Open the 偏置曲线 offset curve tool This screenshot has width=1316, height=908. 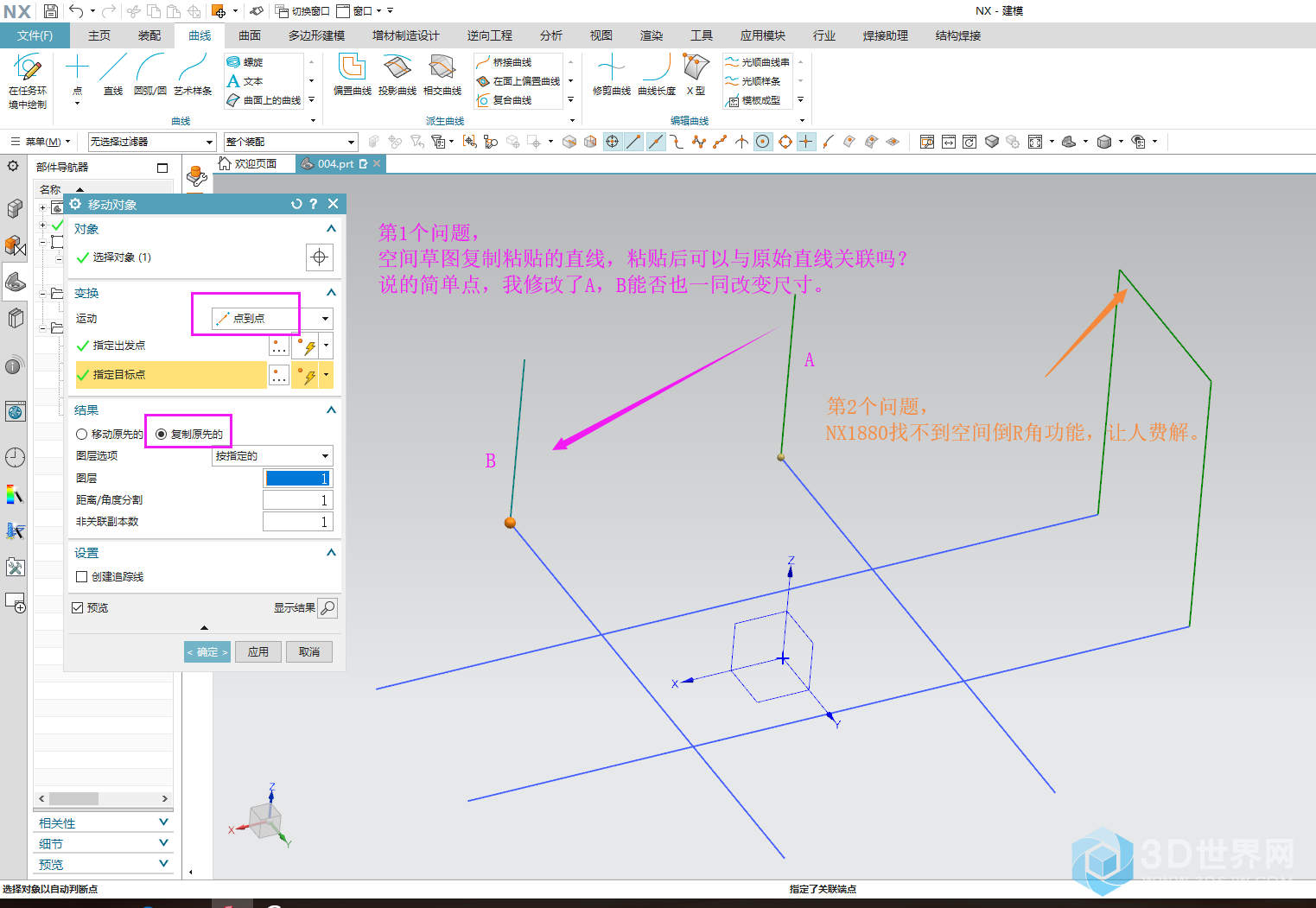353,75
